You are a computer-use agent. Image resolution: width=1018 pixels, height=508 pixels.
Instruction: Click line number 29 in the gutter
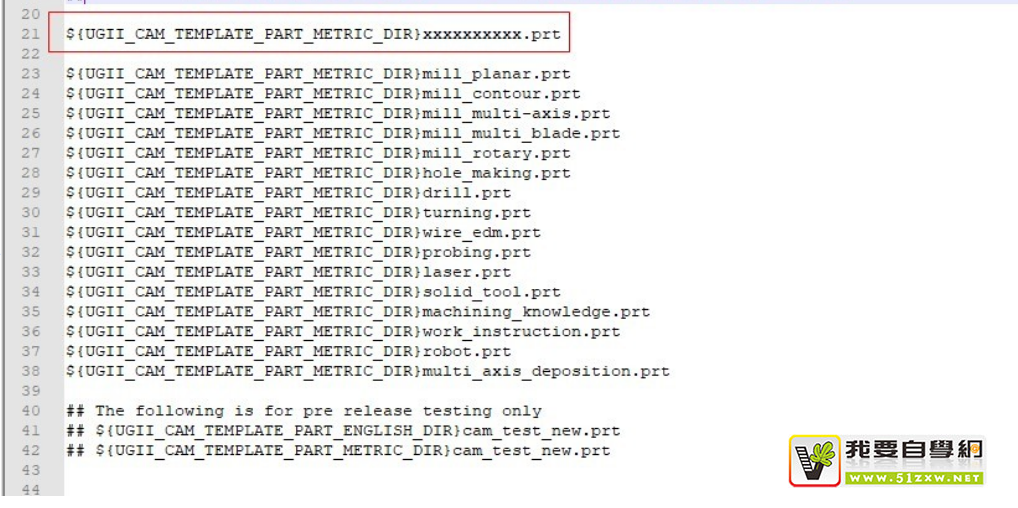point(30,193)
